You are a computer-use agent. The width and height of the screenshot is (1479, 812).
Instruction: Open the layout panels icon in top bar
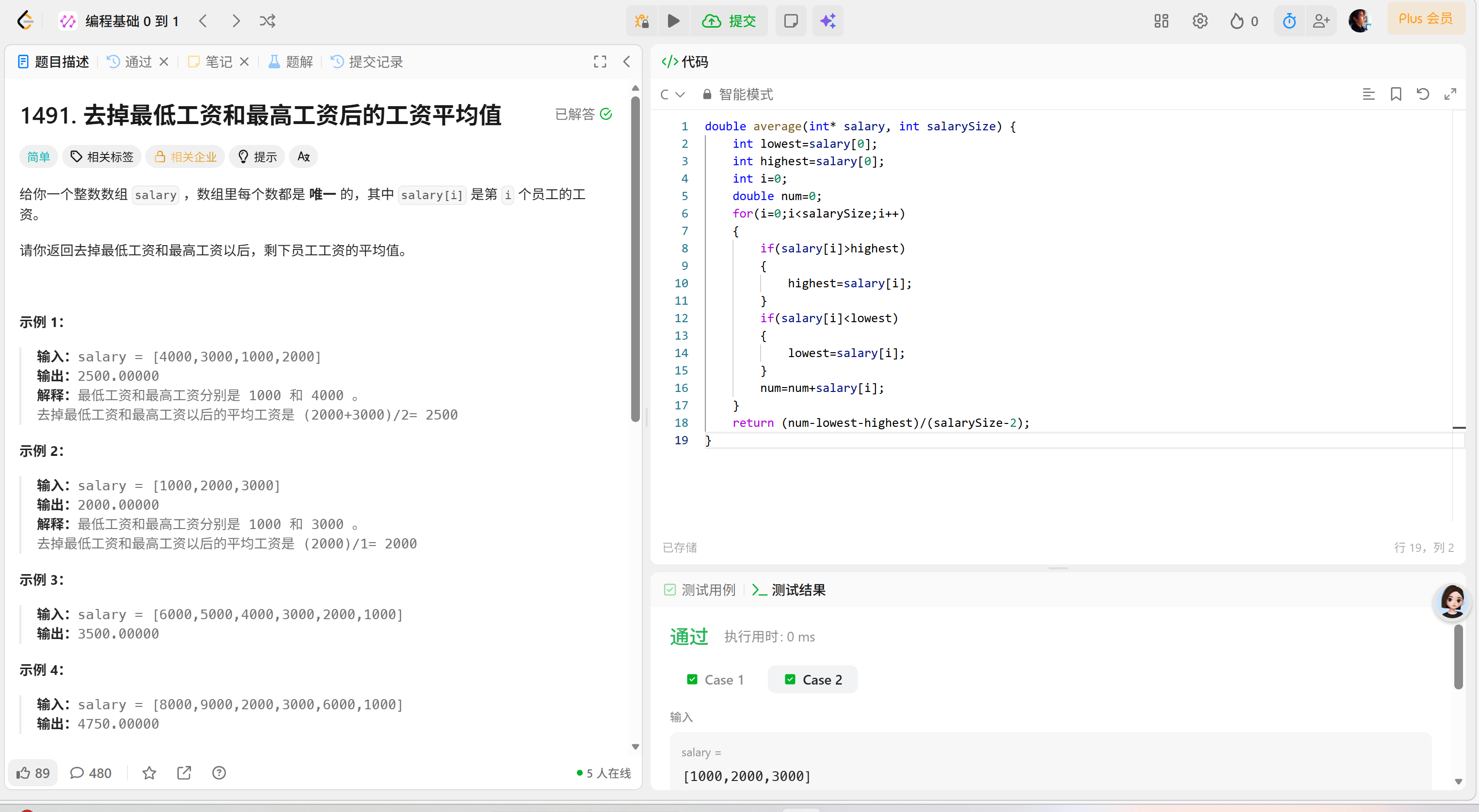click(x=1161, y=21)
